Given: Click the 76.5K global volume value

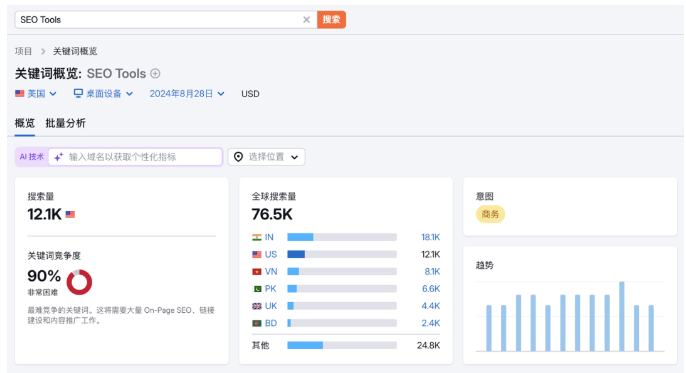Looking at the screenshot, I should [272, 214].
